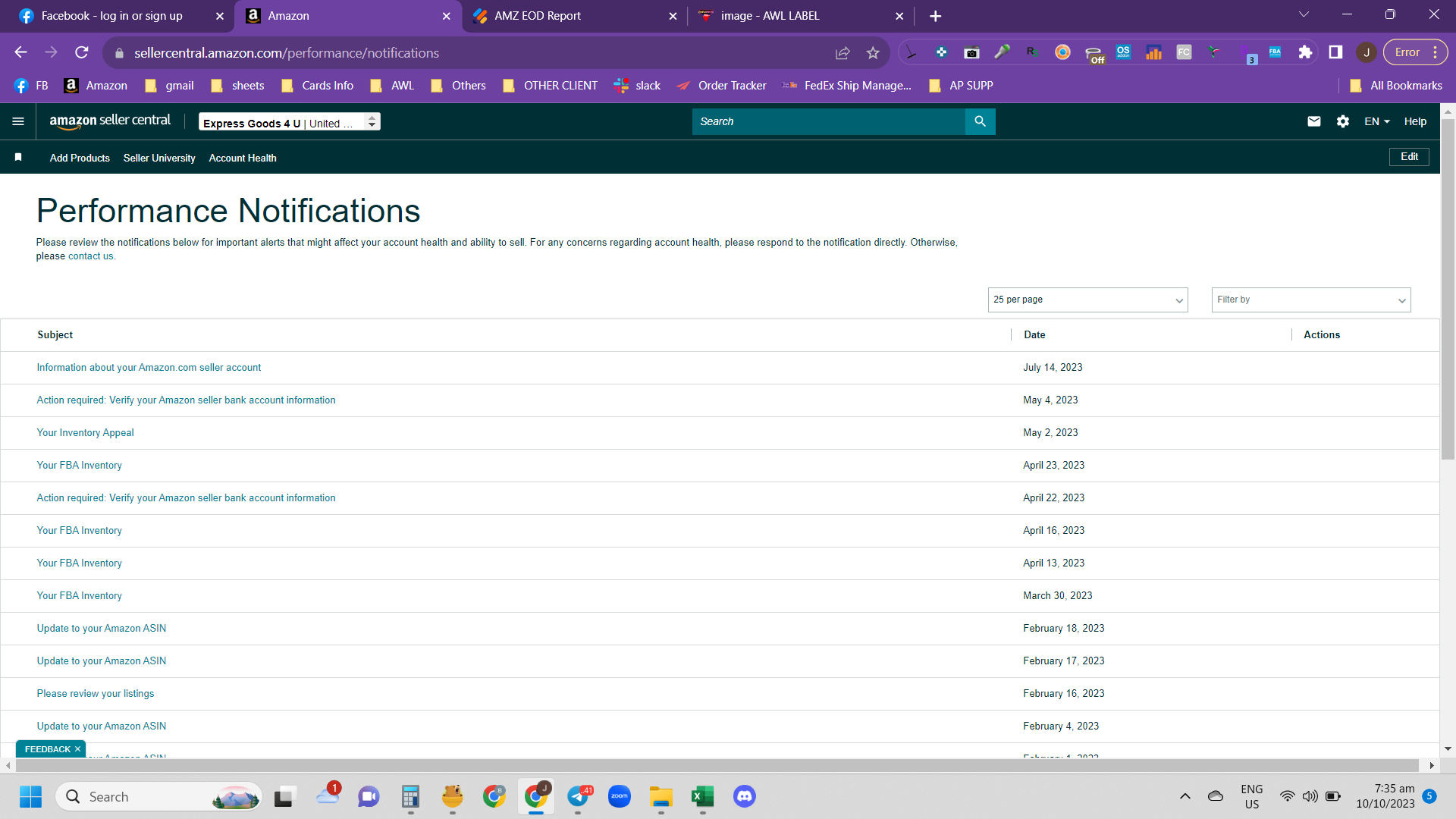Open the buyer messages envelope icon
Screen dimensions: 1456x819
pos(1314,121)
